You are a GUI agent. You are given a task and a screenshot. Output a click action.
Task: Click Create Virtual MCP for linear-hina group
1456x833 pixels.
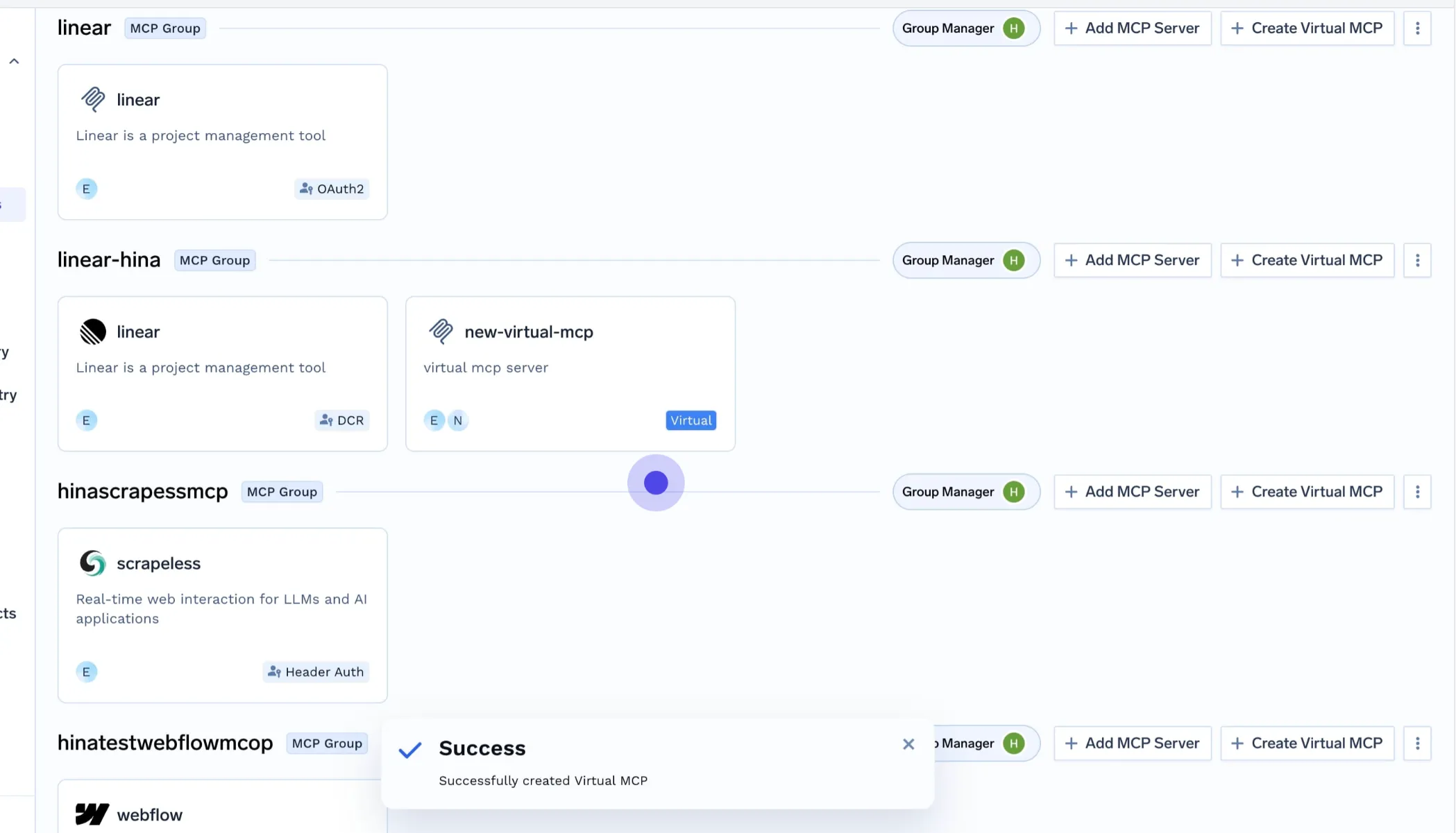[x=1307, y=260]
